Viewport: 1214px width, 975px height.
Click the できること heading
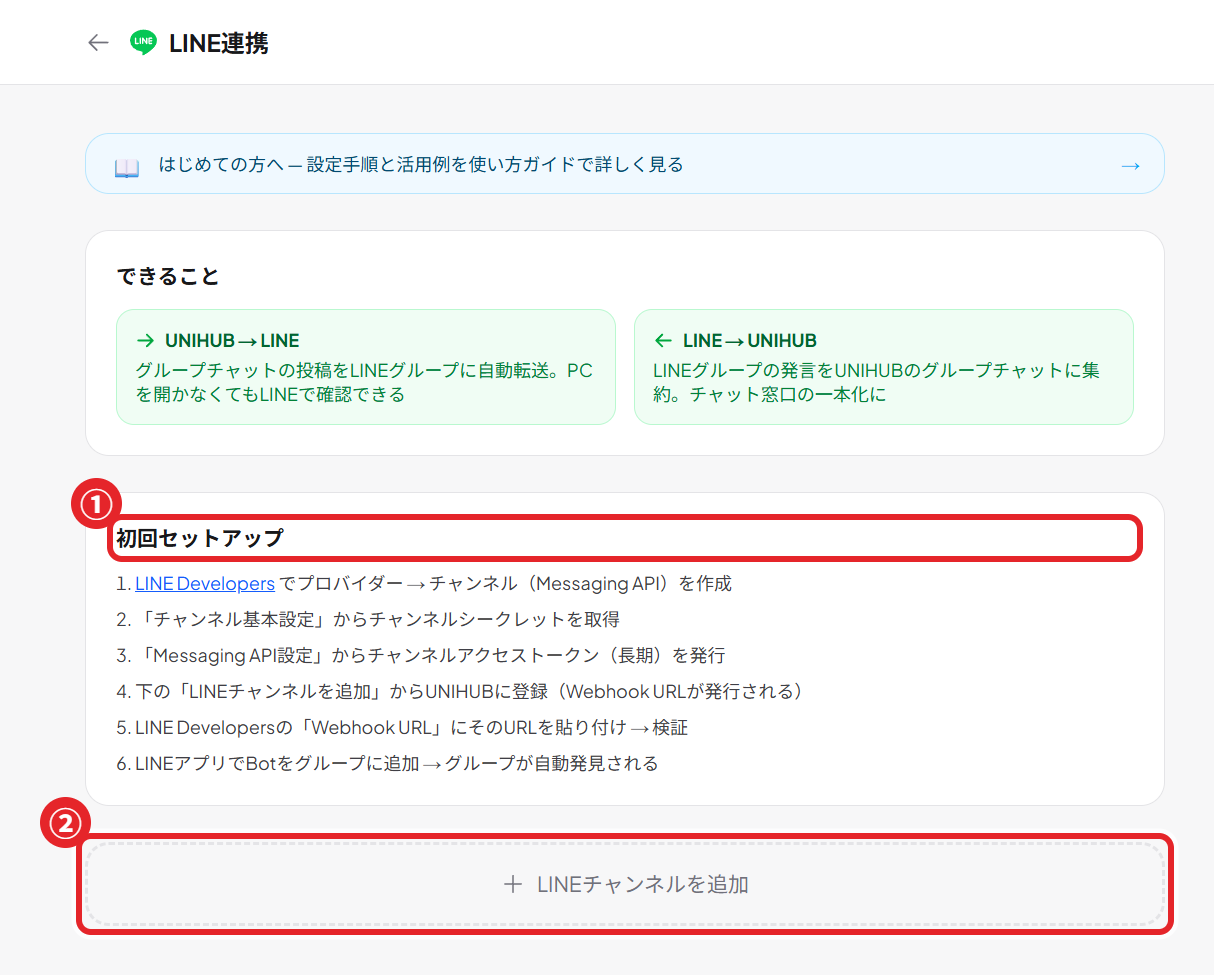(168, 276)
